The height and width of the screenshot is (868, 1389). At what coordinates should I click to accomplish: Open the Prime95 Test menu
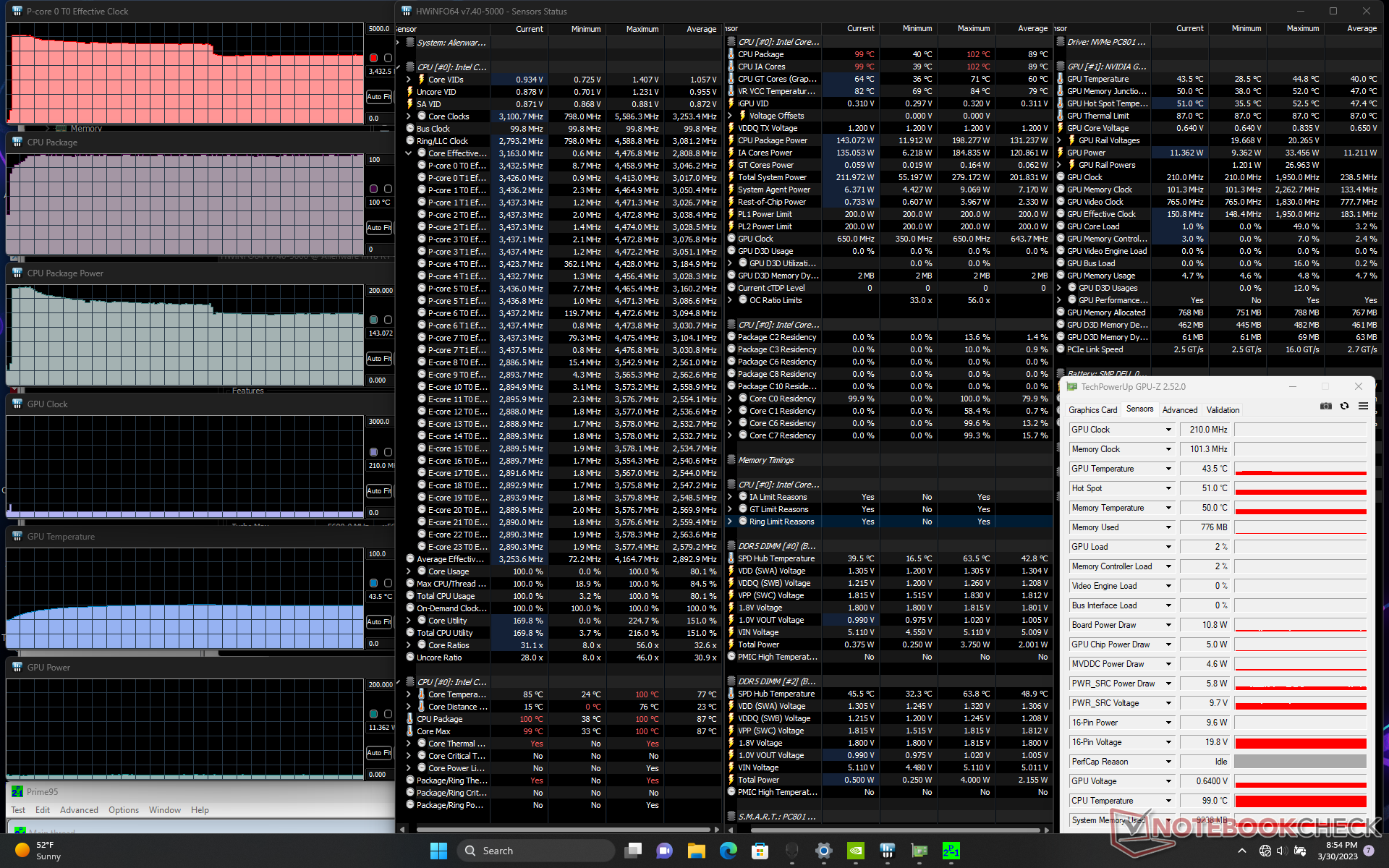(18, 810)
